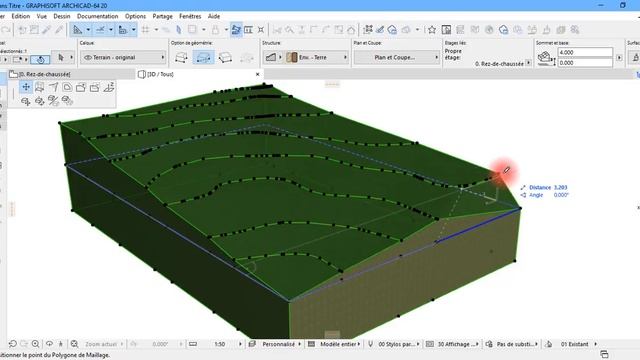Open the Fenêtres menu
Screen dimensions: 640x360
[x=190, y=16]
